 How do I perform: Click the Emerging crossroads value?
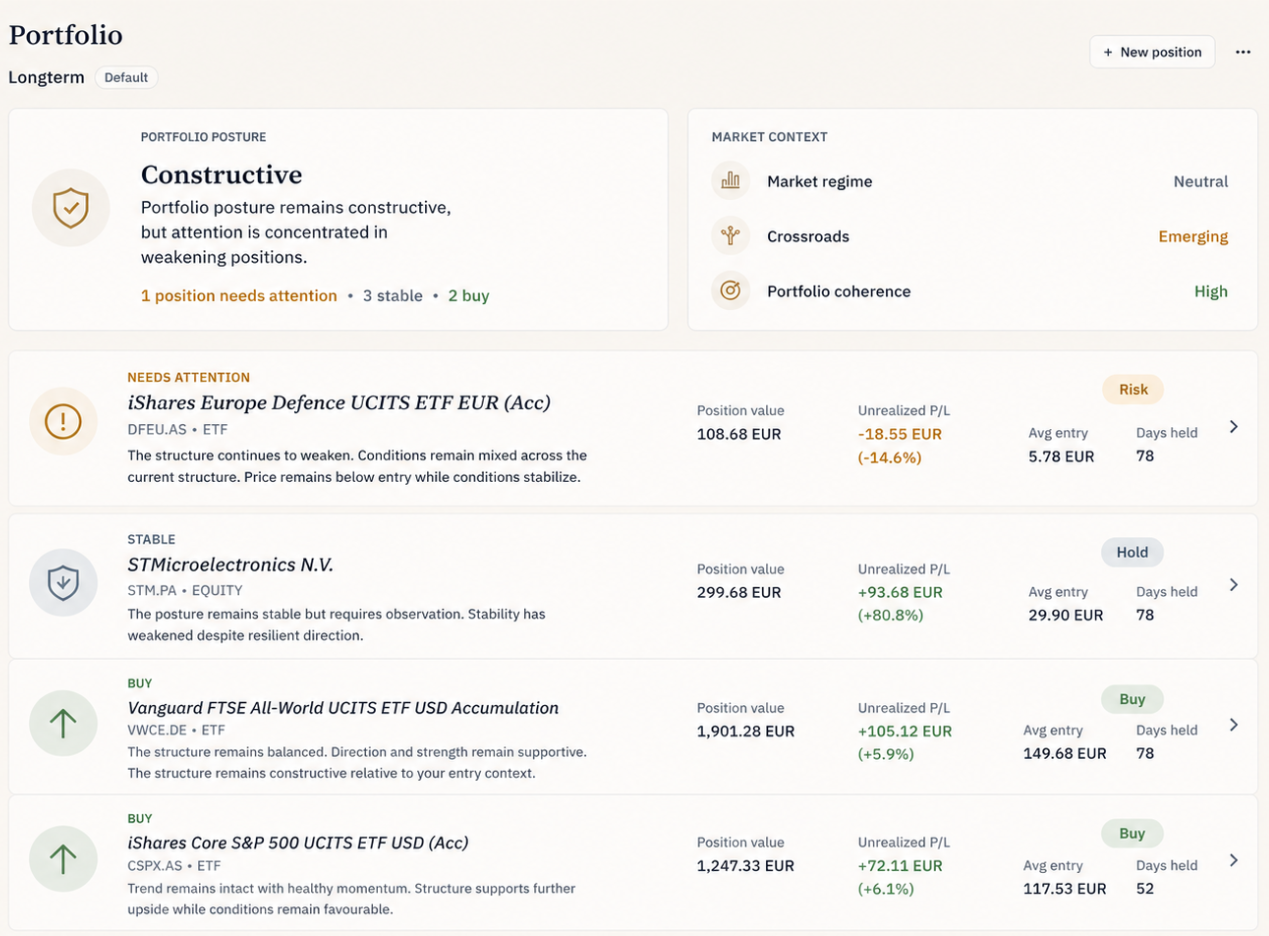point(1193,237)
